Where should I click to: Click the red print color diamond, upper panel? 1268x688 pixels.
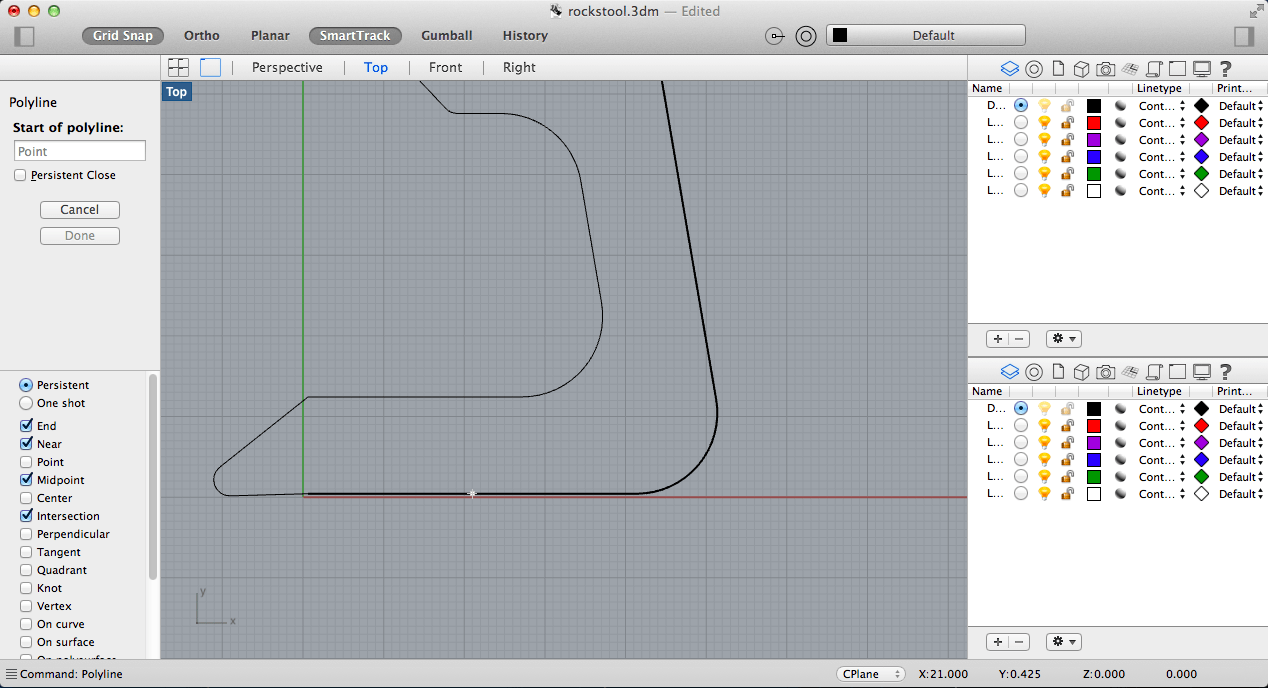pos(1202,123)
